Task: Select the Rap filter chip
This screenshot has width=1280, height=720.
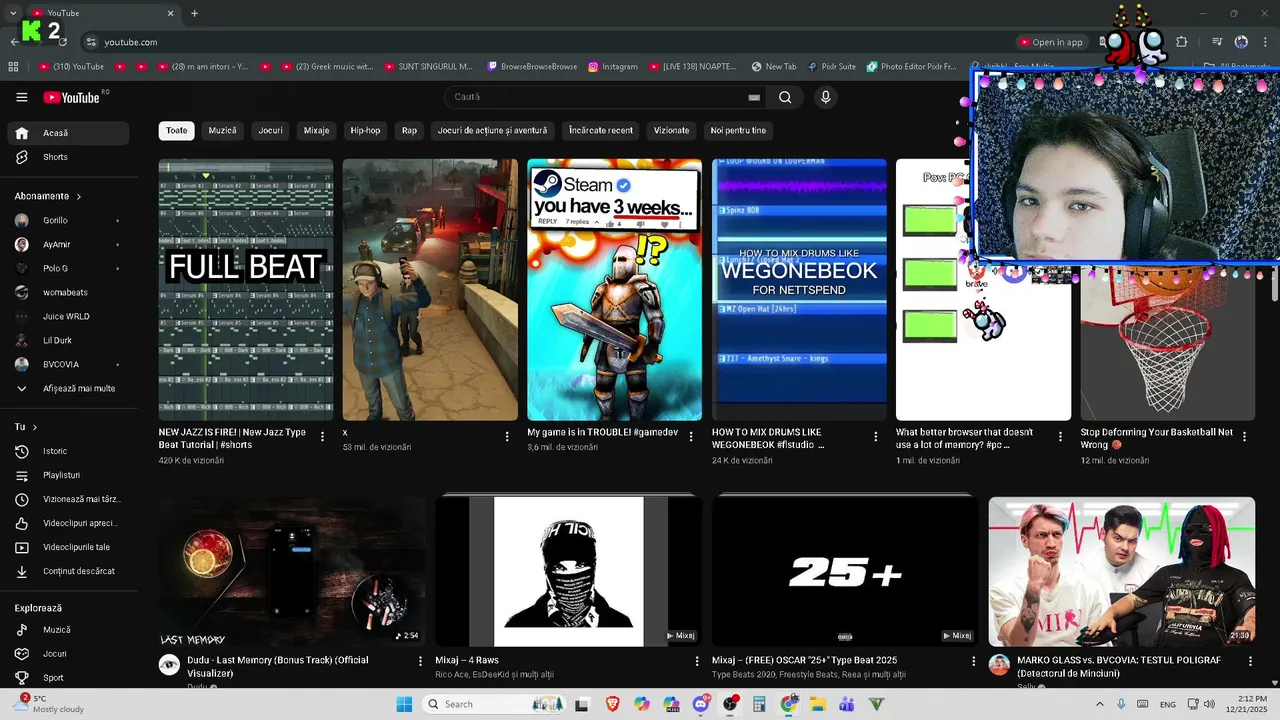Action: tap(409, 130)
